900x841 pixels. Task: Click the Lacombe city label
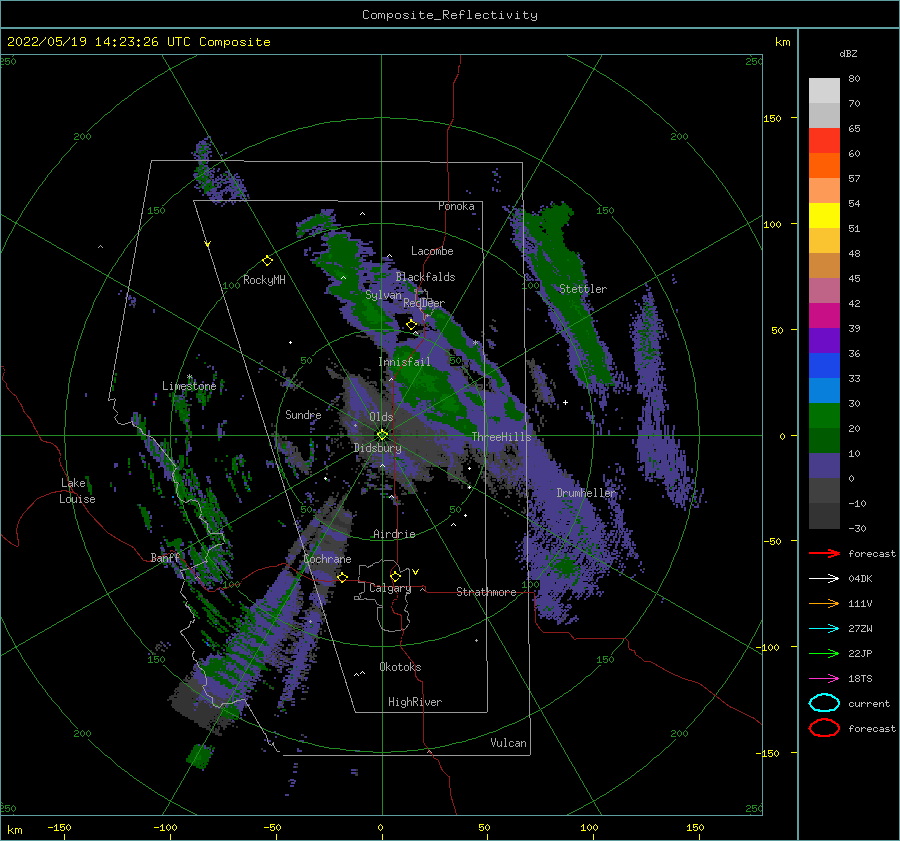click(432, 251)
